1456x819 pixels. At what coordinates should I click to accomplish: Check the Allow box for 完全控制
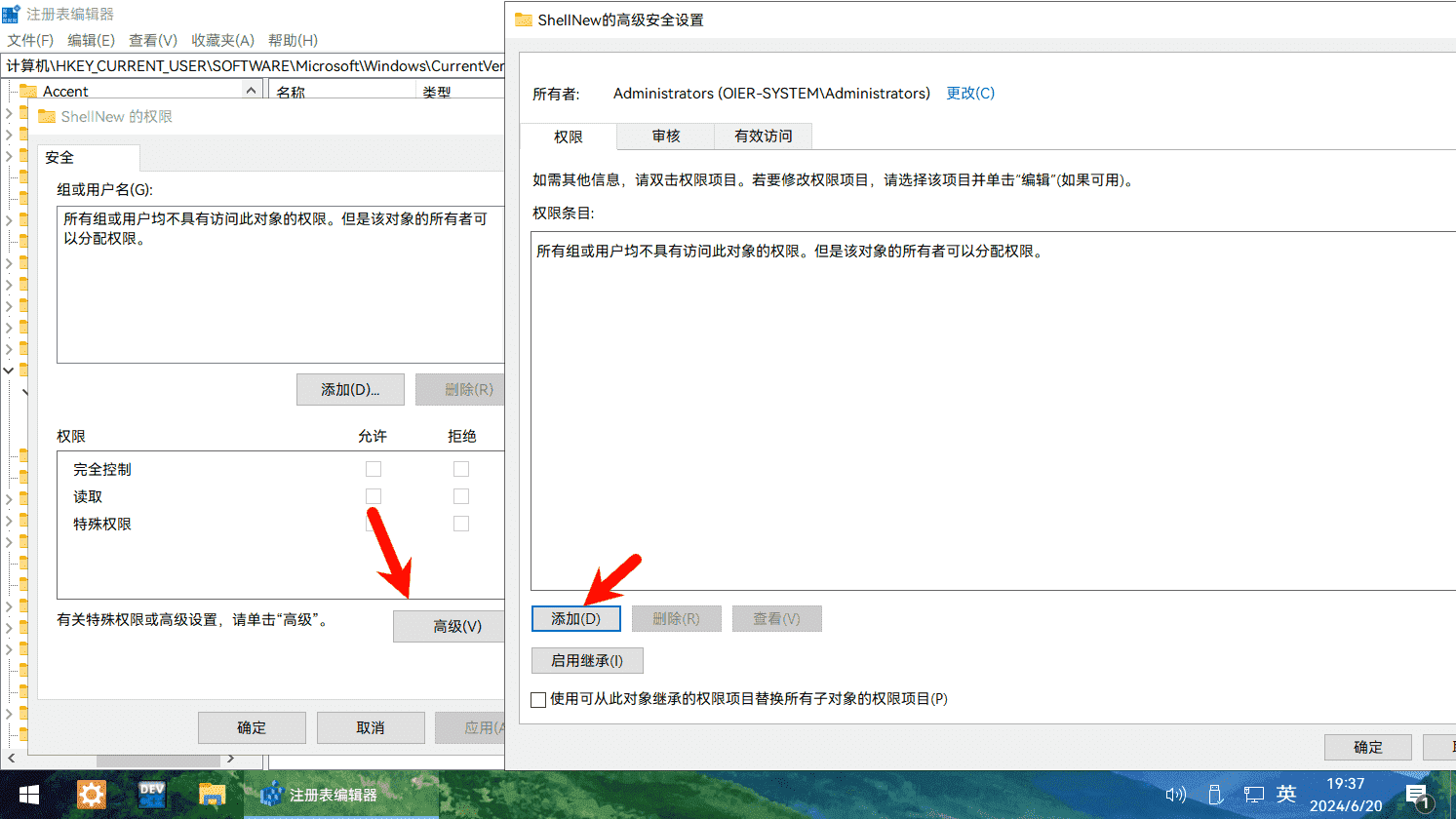(x=374, y=469)
